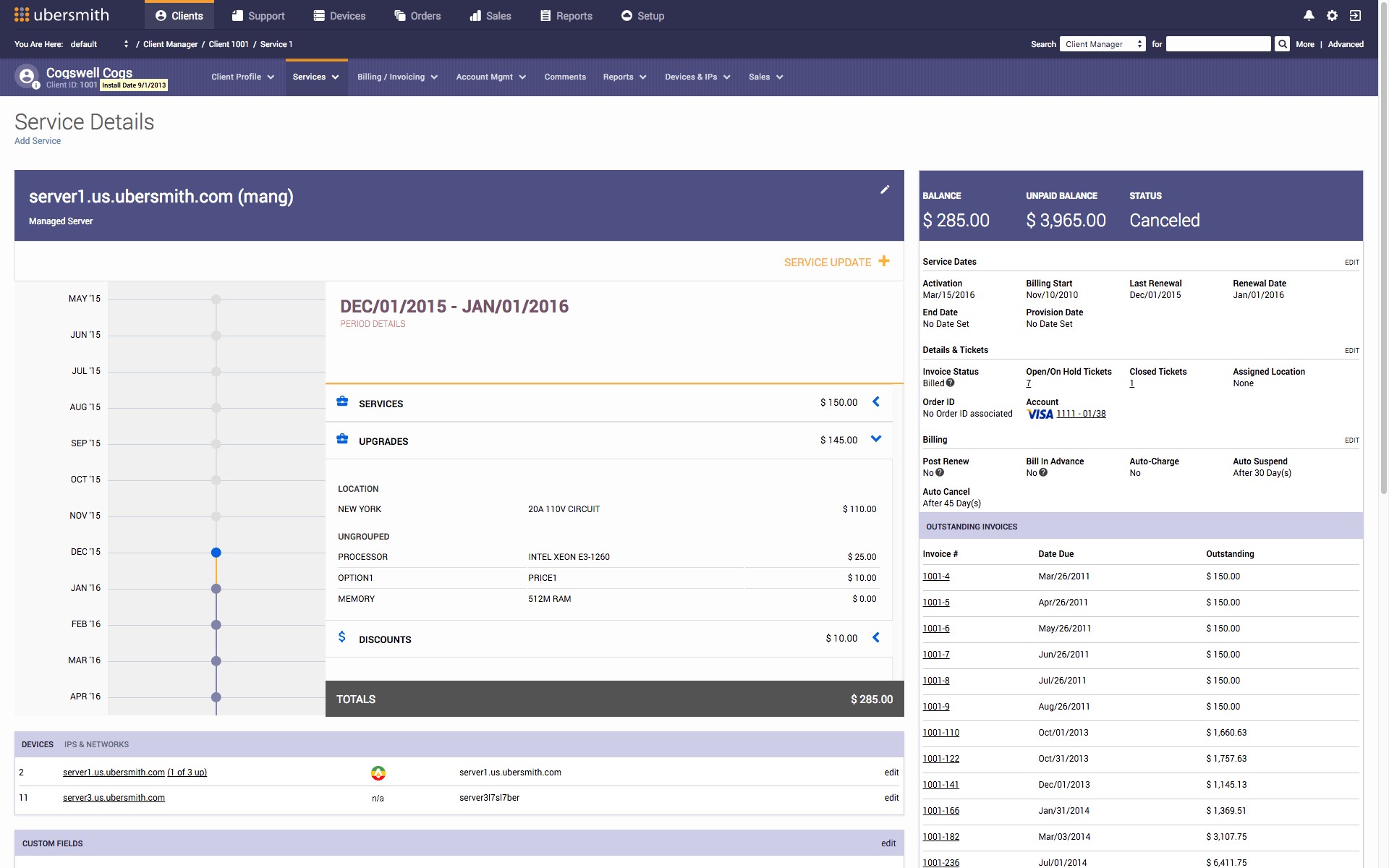Click the Service Update plus icon
1389x868 pixels.
[884, 261]
